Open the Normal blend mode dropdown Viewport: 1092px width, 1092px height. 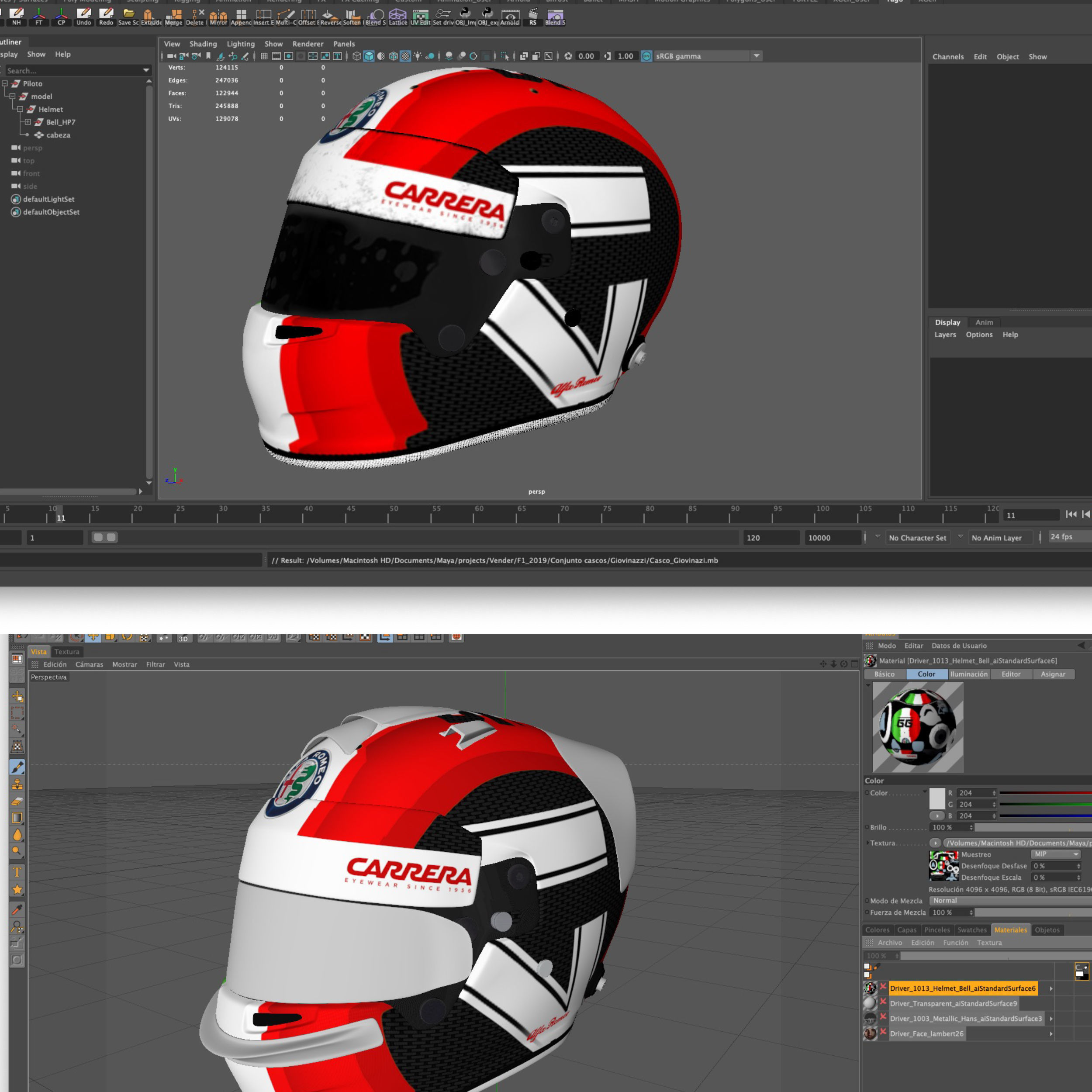1010,900
